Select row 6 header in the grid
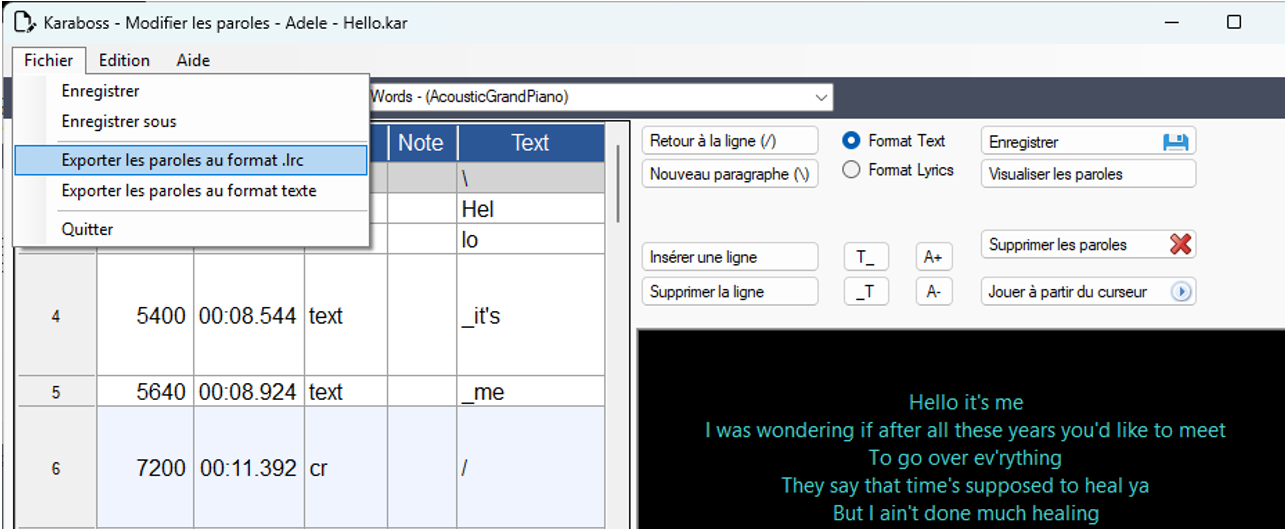The image size is (1285, 529). coord(56,467)
